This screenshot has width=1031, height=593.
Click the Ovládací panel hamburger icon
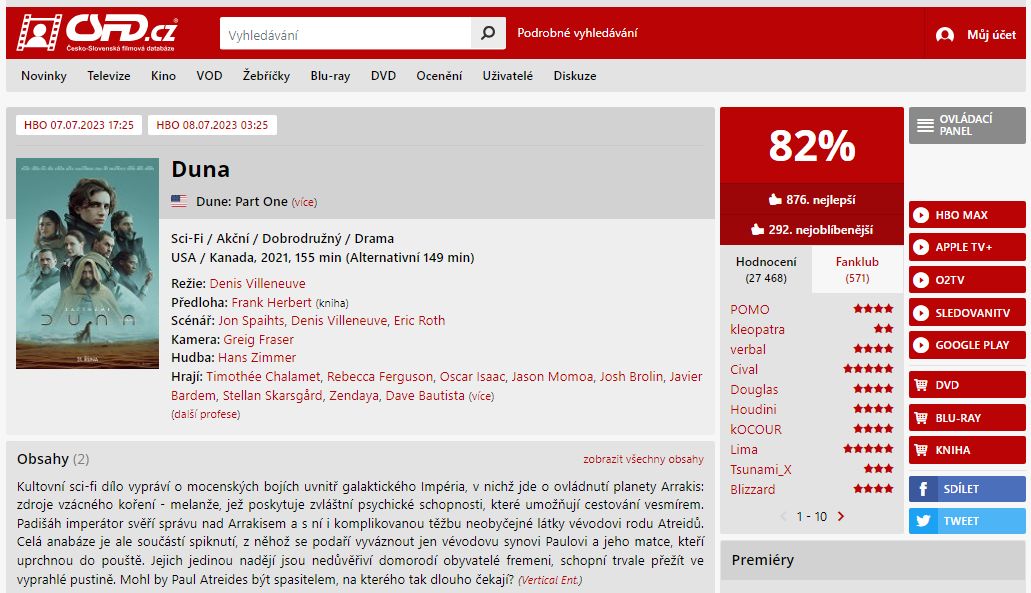tap(925, 126)
